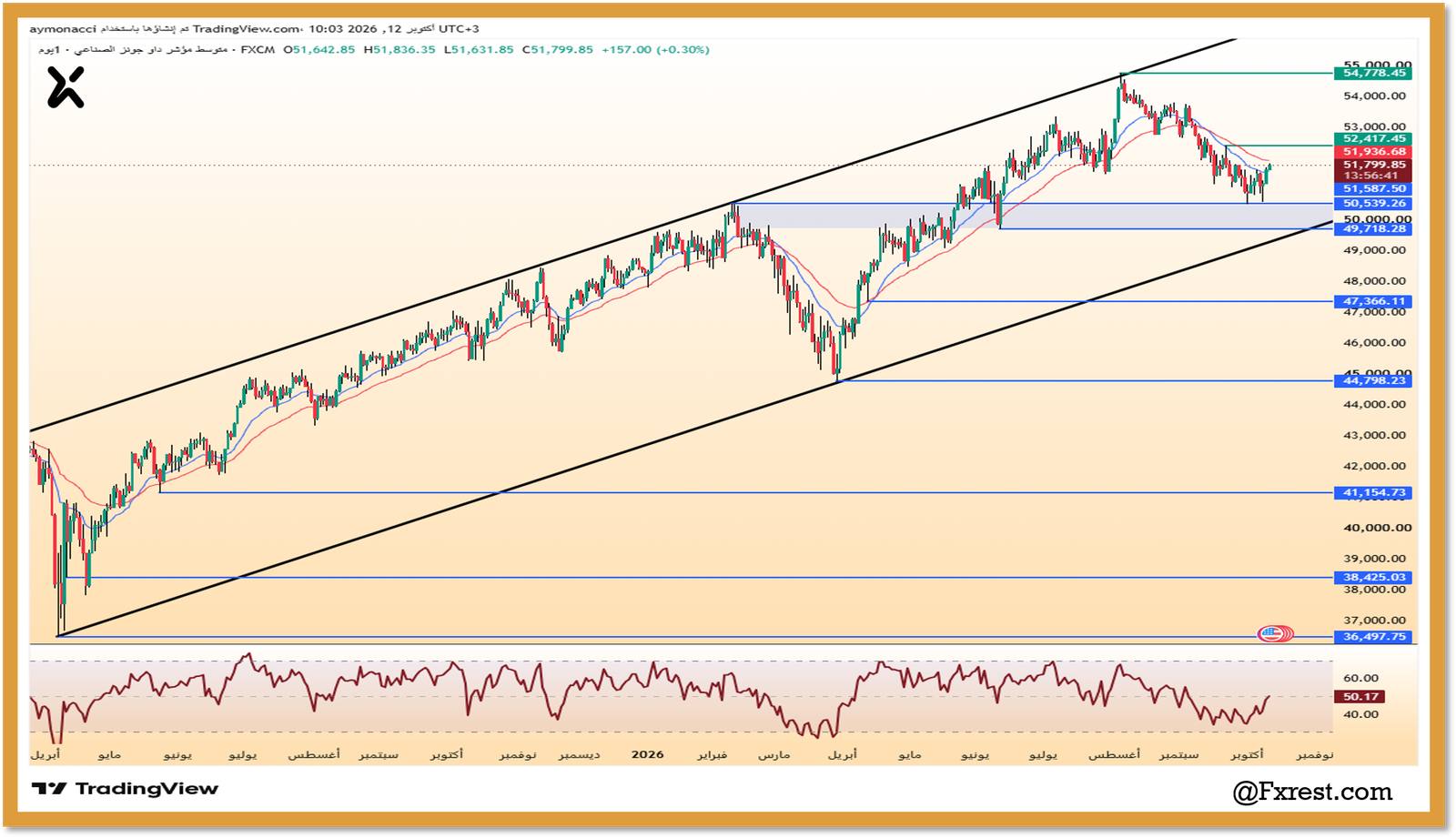The height and width of the screenshot is (838, 1456).
Task: Click the open value O51,642.85 in header
Action: [x=318, y=50]
